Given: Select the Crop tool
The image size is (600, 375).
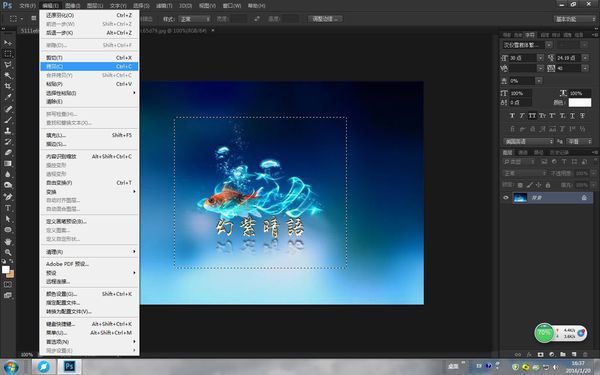Looking at the screenshot, I should coord(8,86).
